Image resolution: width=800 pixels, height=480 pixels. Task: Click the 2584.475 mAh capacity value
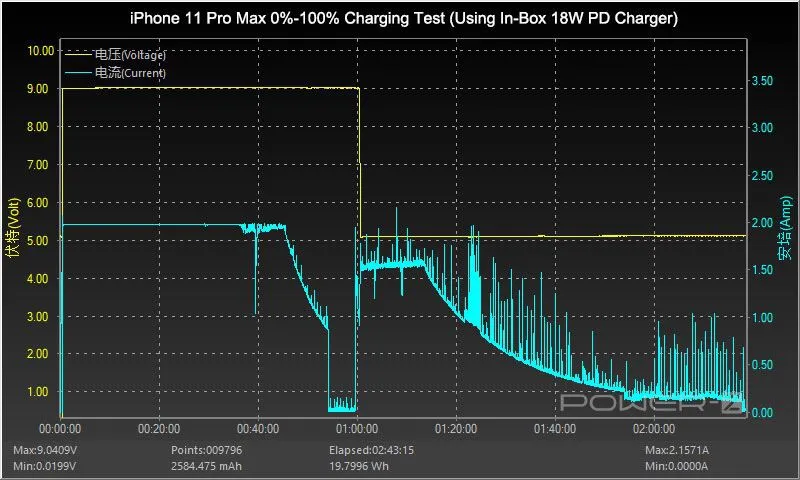[206, 466]
